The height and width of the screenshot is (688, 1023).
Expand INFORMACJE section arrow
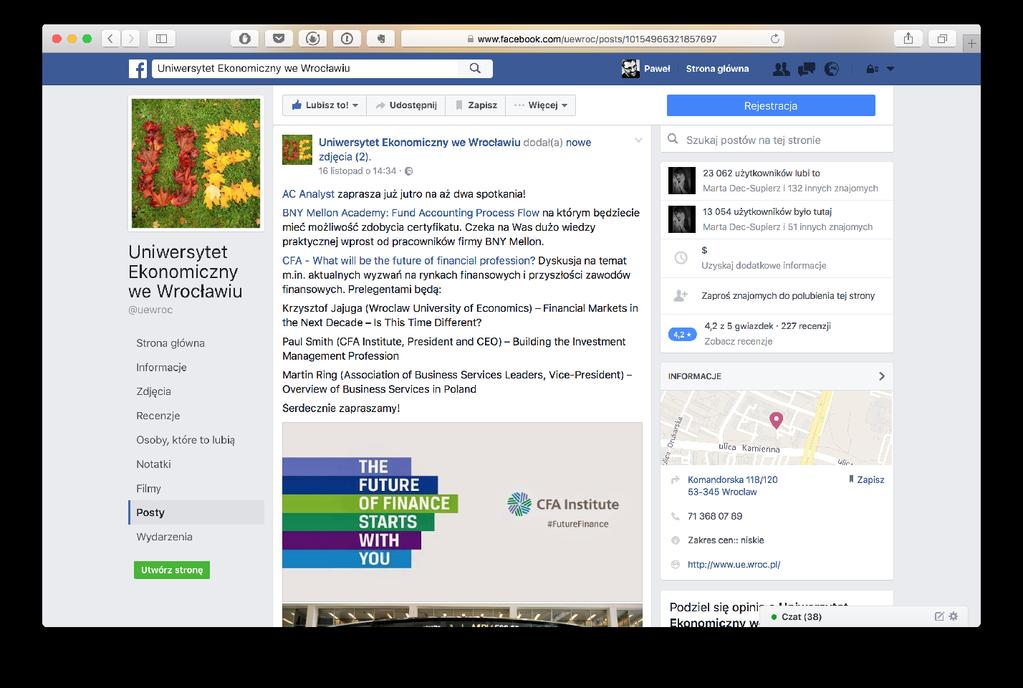[x=881, y=376]
